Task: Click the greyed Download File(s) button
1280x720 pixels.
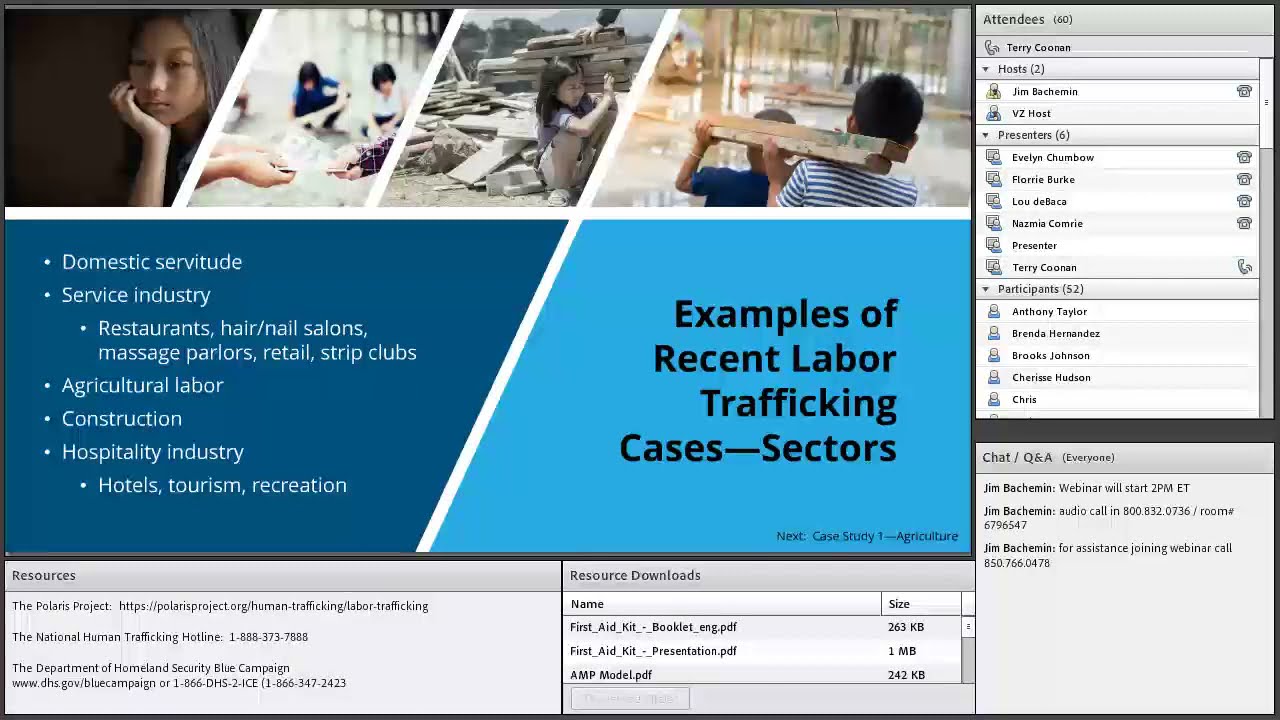Action: 630,698
